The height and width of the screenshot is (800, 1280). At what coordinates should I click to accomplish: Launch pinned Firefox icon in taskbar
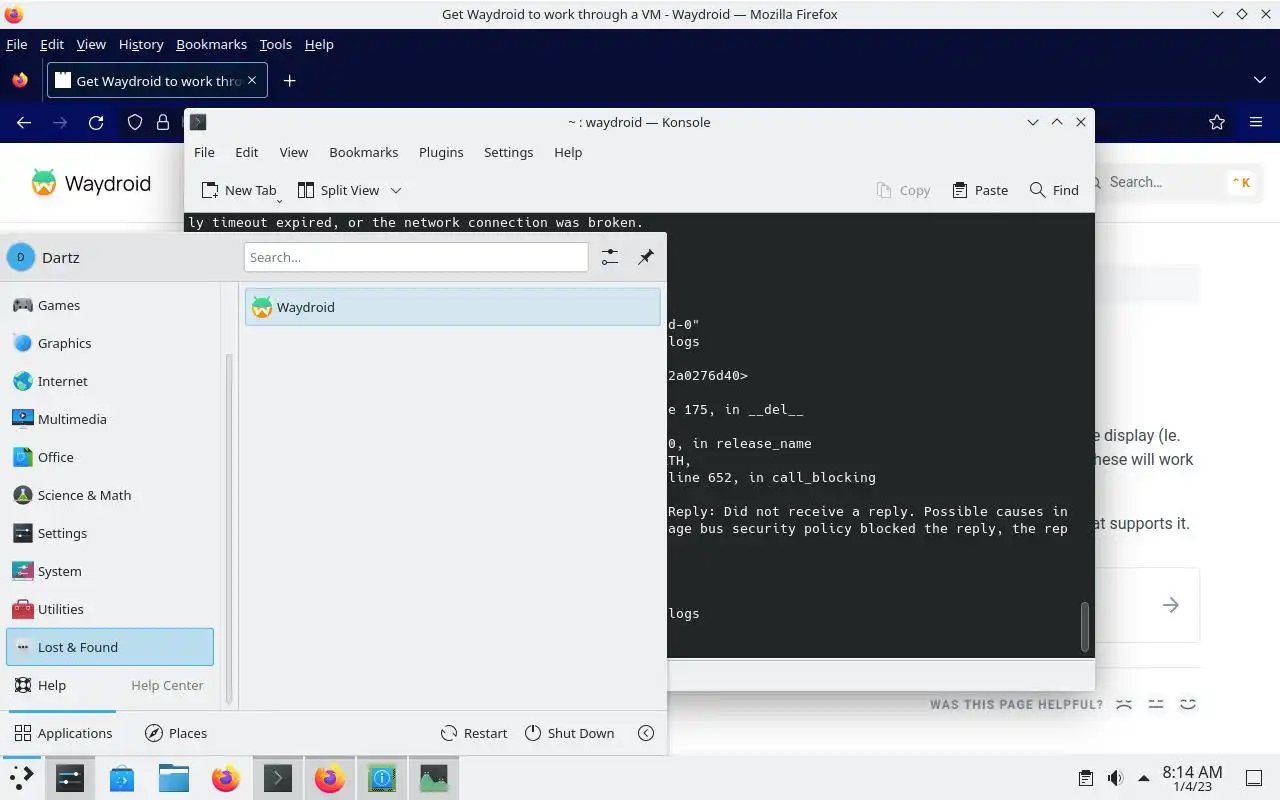click(226, 778)
